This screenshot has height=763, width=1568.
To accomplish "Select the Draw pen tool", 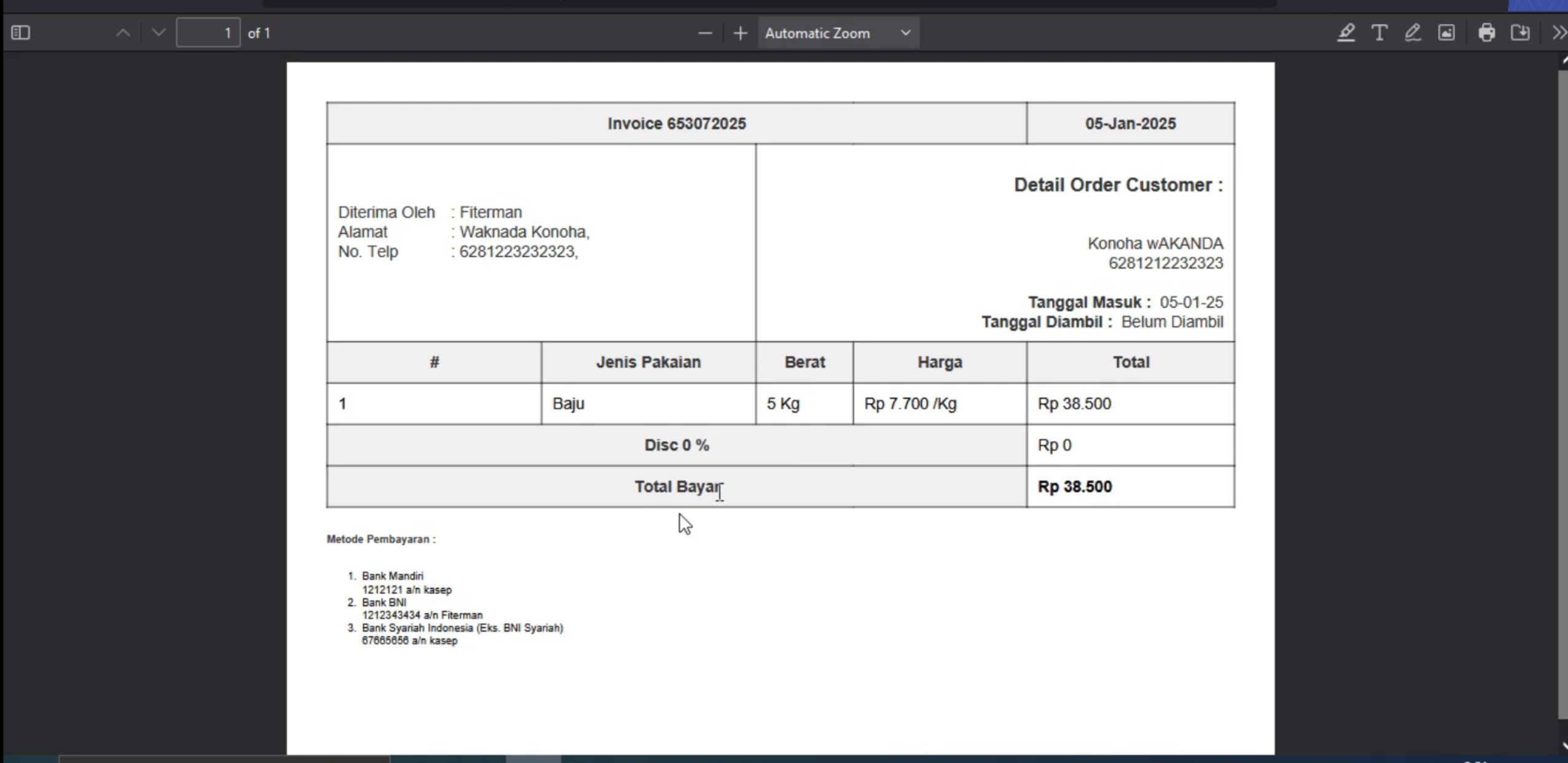I will pyautogui.click(x=1413, y=33).
